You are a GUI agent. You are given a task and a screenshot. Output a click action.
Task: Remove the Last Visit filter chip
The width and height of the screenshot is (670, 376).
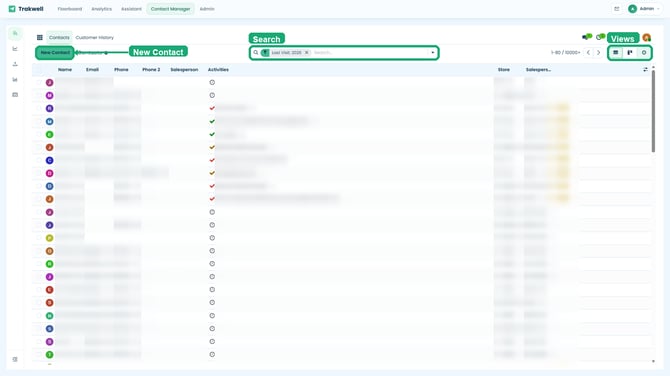(x=306, y=53)
